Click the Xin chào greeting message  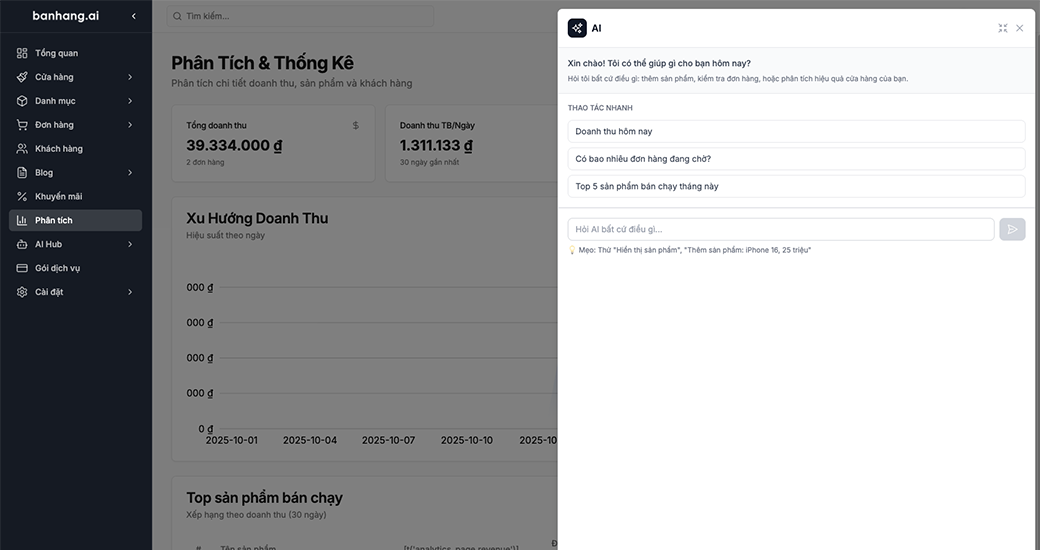[x=659, y=64]
